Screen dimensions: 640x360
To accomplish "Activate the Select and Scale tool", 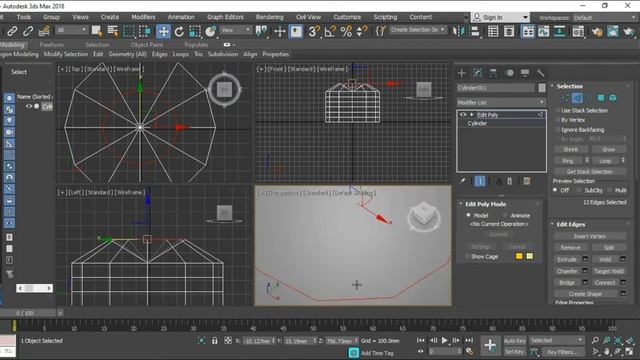I will (195, 31).
